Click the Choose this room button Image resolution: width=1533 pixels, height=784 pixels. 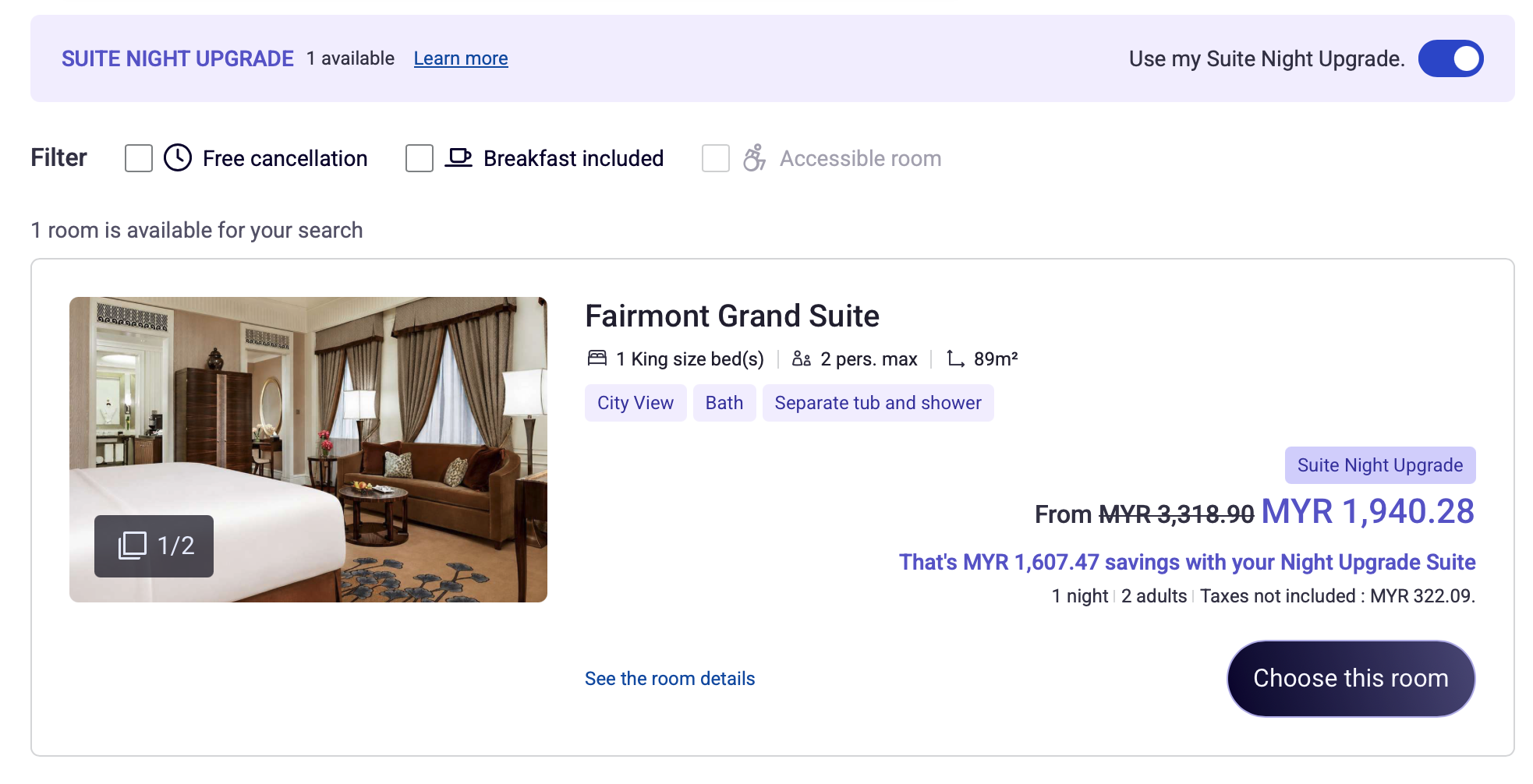pos(1351,679)
